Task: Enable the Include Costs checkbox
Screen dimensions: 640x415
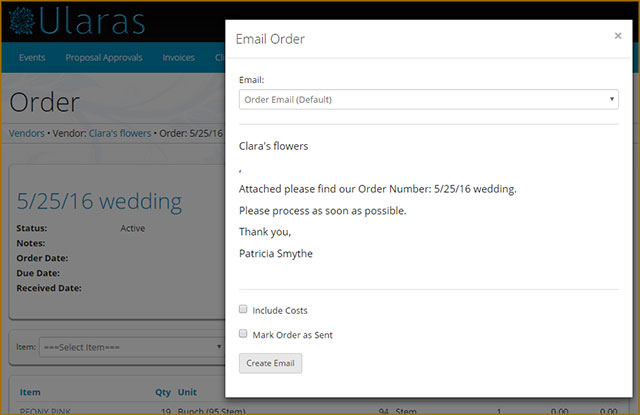Action: click(x=243, y=309)
